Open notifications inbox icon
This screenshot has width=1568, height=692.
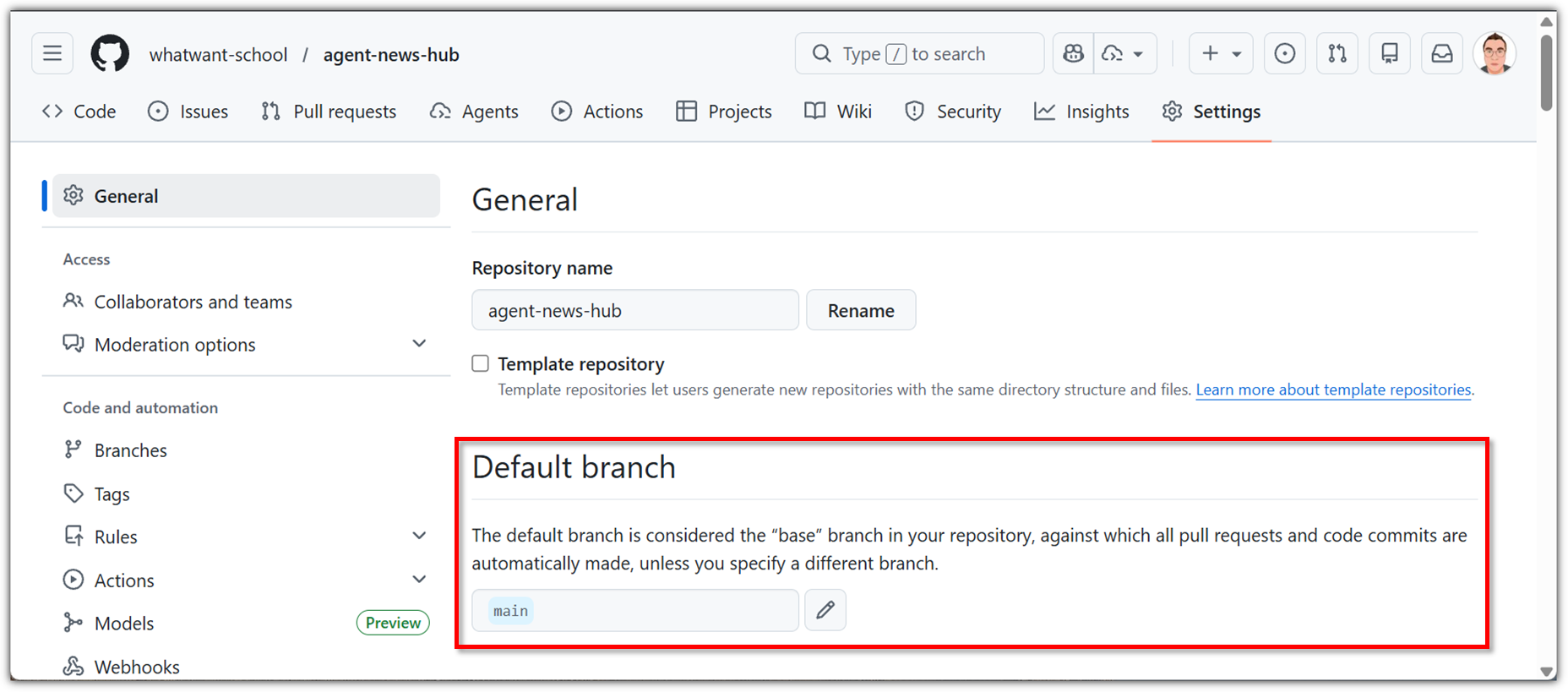(1441, 54)
